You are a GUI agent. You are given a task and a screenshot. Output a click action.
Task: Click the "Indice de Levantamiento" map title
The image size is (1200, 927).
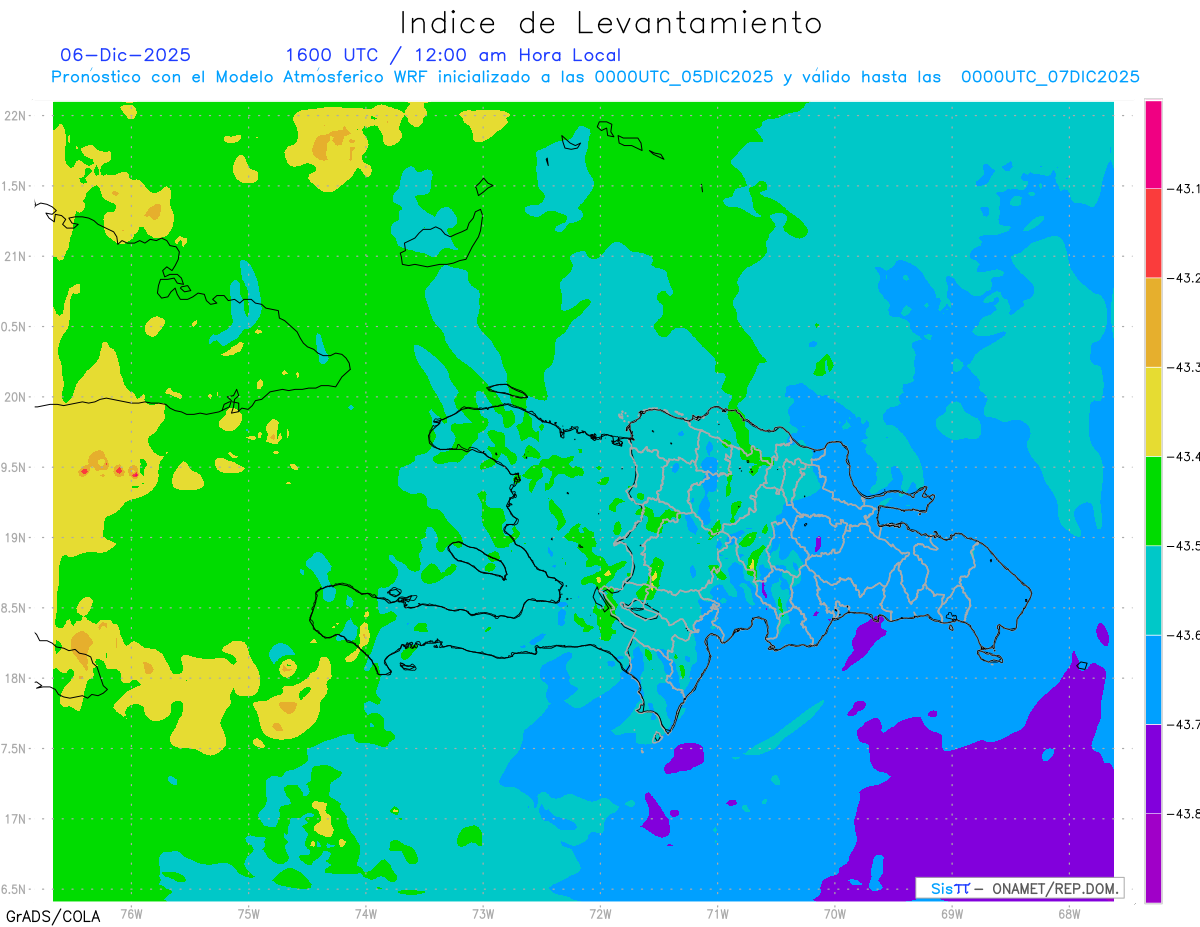point(610,23)
